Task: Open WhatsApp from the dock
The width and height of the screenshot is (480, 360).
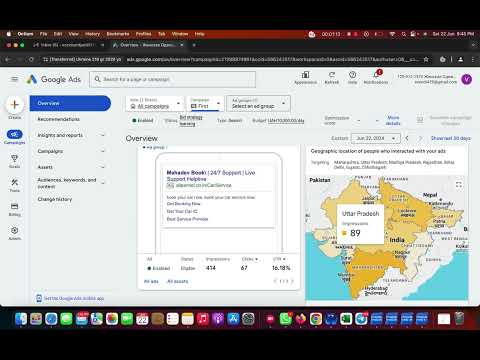Action: 286,319
